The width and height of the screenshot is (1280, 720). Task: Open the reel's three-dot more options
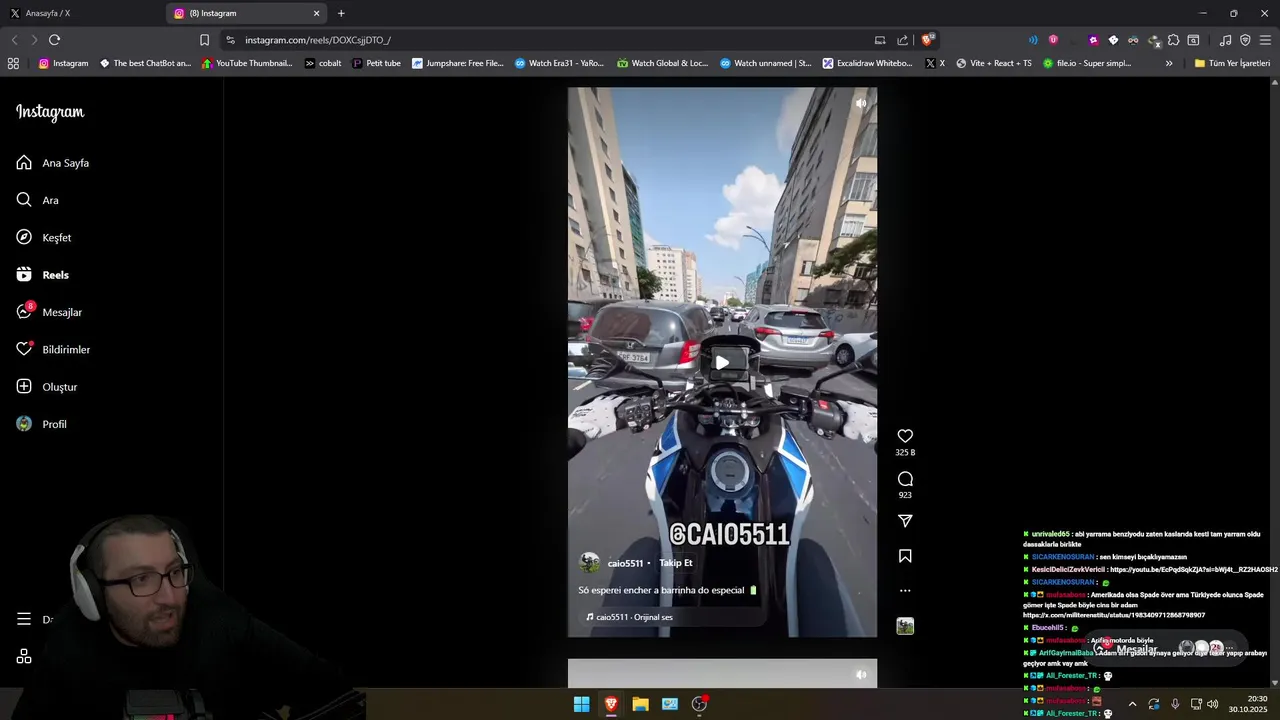pyautogui.click(x=905, y=591)
